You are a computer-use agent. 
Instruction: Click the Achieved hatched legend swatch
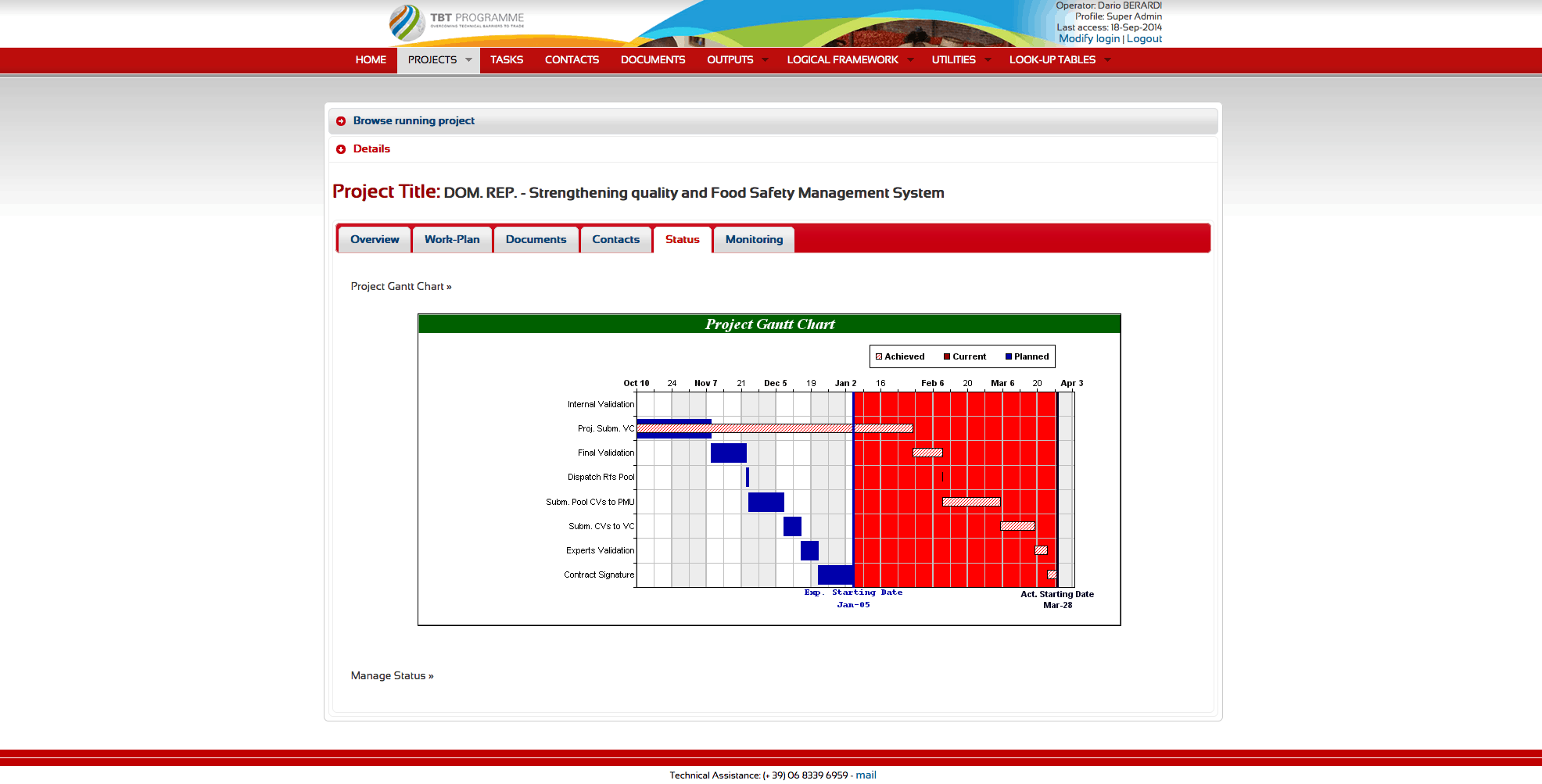coord(879,356)
